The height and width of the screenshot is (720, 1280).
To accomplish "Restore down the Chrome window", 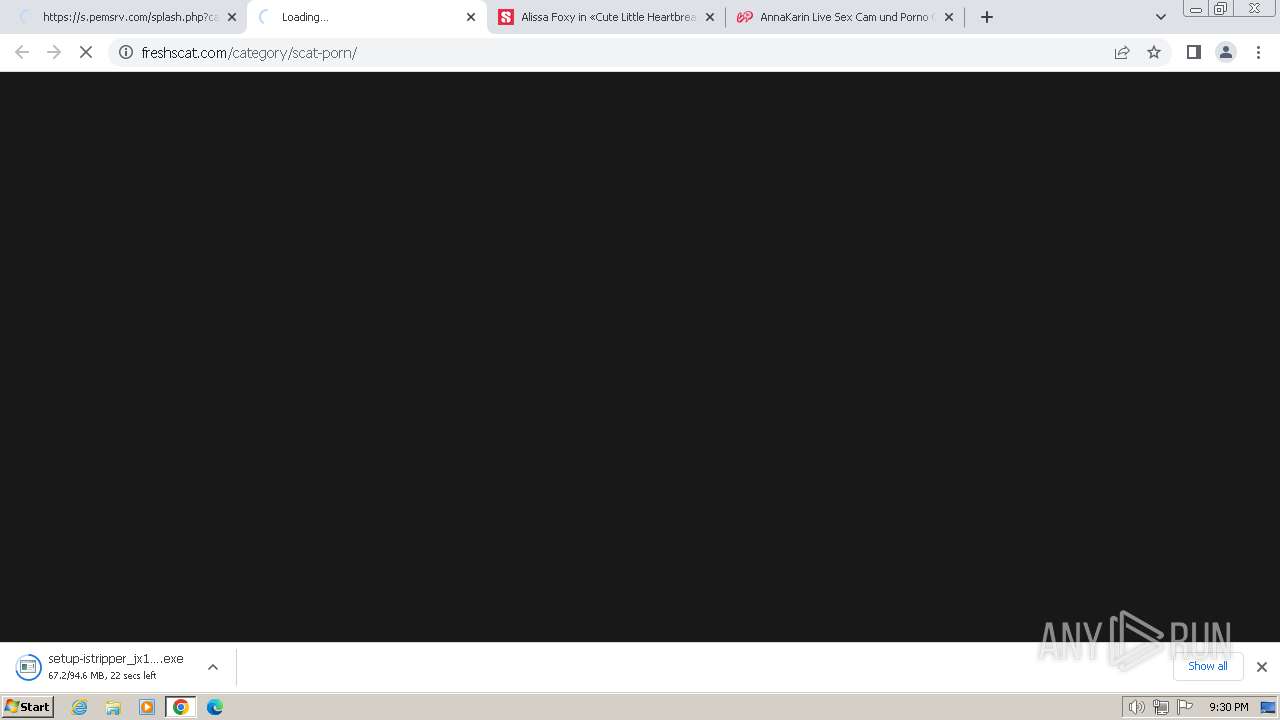I will [x=1221, y=9].
